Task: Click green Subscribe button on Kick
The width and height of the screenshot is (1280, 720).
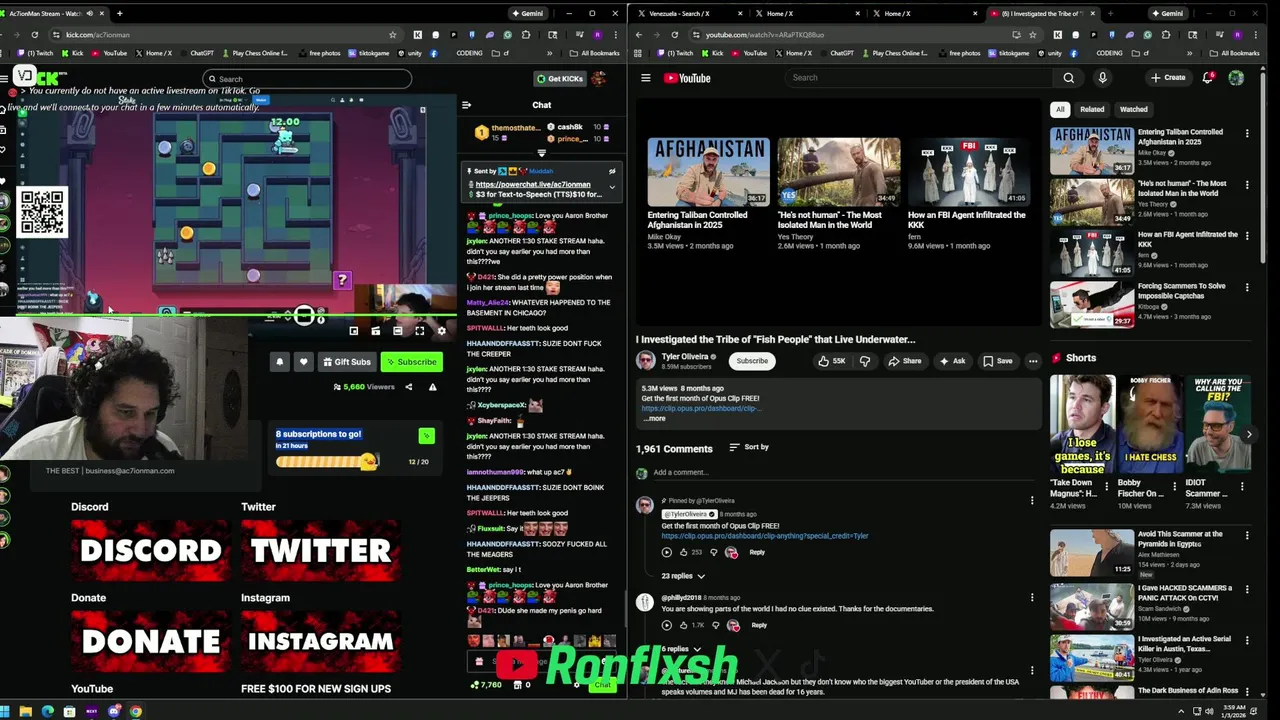Action: (411, 362)
